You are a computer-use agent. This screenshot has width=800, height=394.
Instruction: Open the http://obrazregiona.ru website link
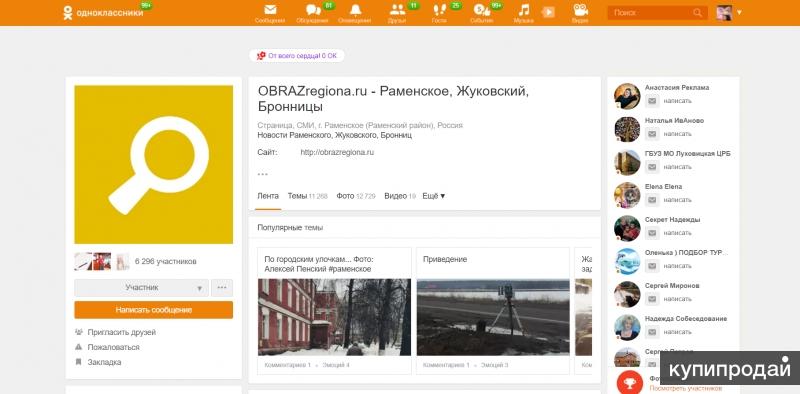(x=337, y=152)
